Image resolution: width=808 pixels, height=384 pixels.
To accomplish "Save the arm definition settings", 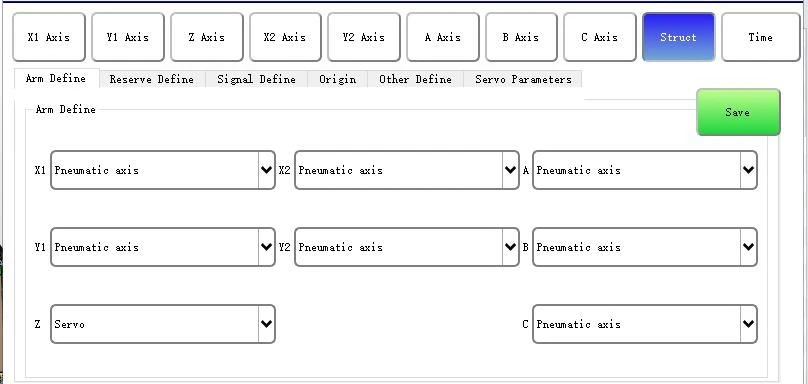I will (738, 112).
